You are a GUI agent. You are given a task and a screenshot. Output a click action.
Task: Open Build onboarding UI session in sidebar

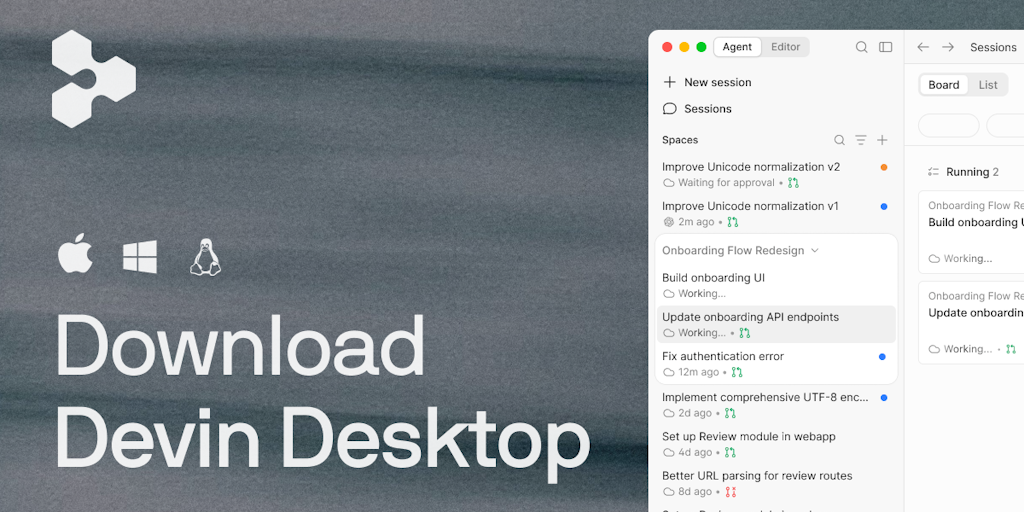click(x=776, y=285)
